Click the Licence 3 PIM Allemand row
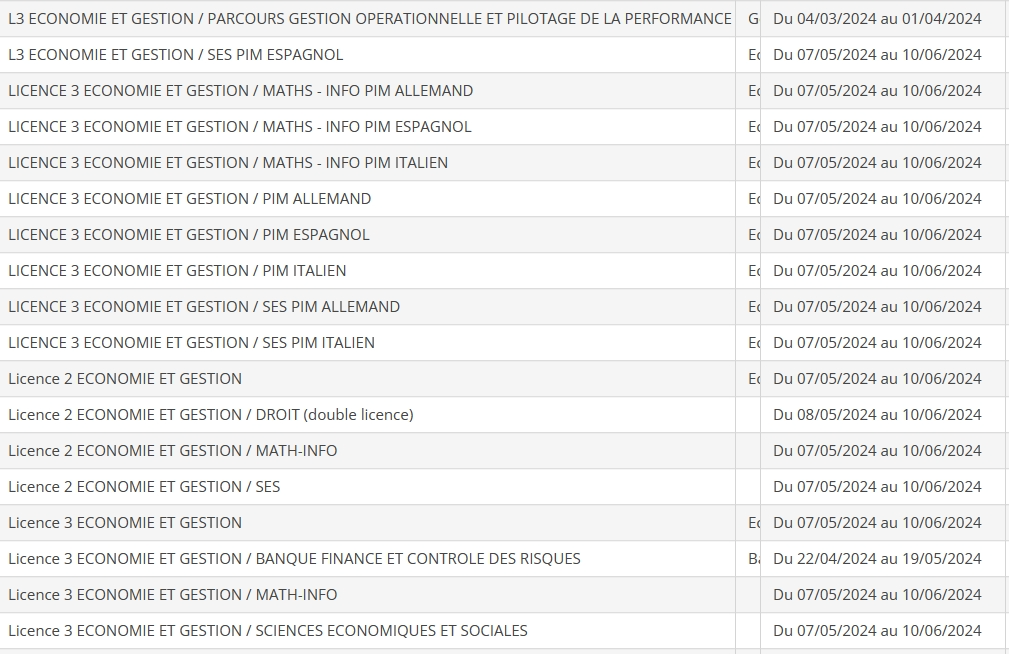The height and width of the screenshot is (654, 1009). point(502,199)
